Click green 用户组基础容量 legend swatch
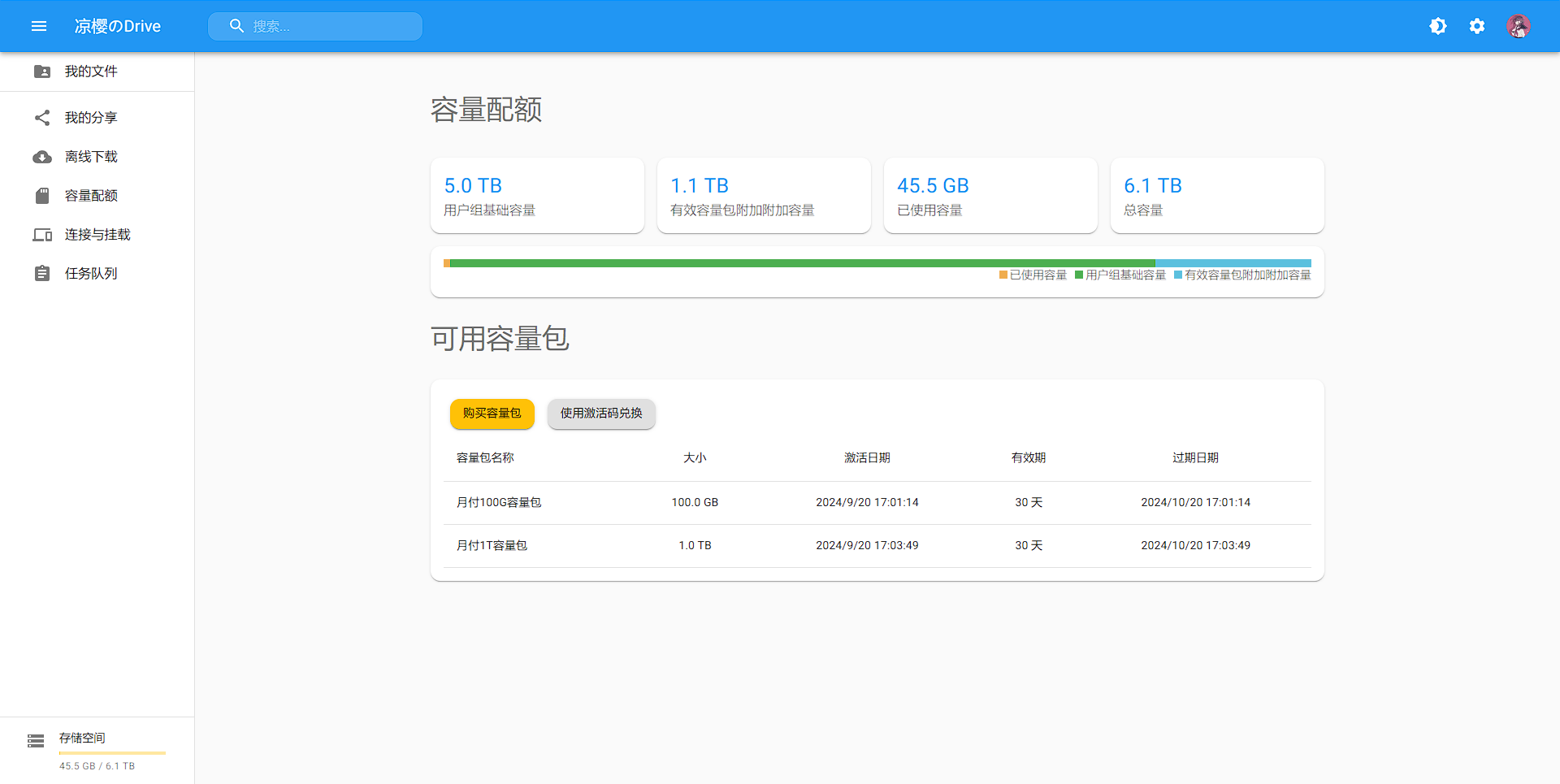The height and width of the screenshot is (784, 1560). pyautogui.click(x=1079, y=275)
